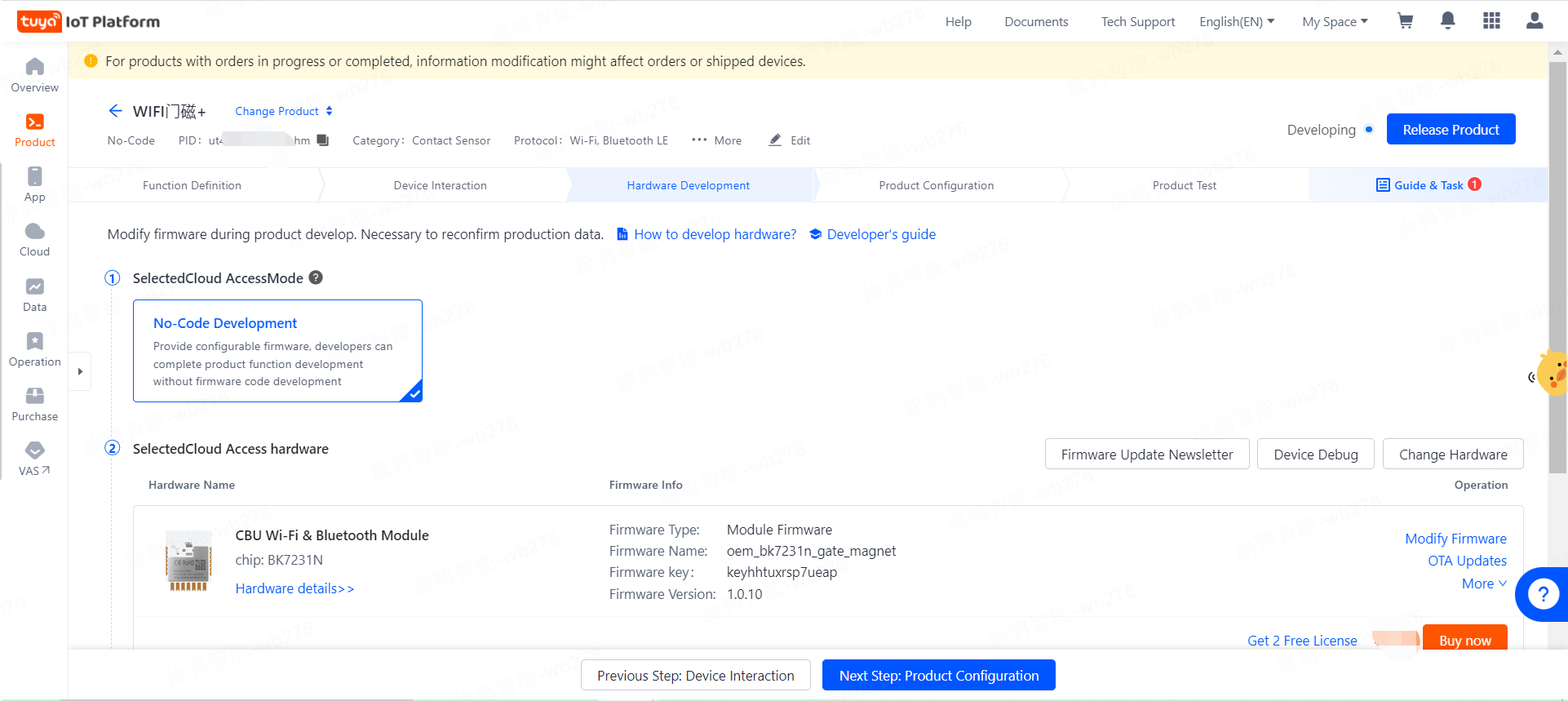Select the No-Code Development card

pos(277,351)
